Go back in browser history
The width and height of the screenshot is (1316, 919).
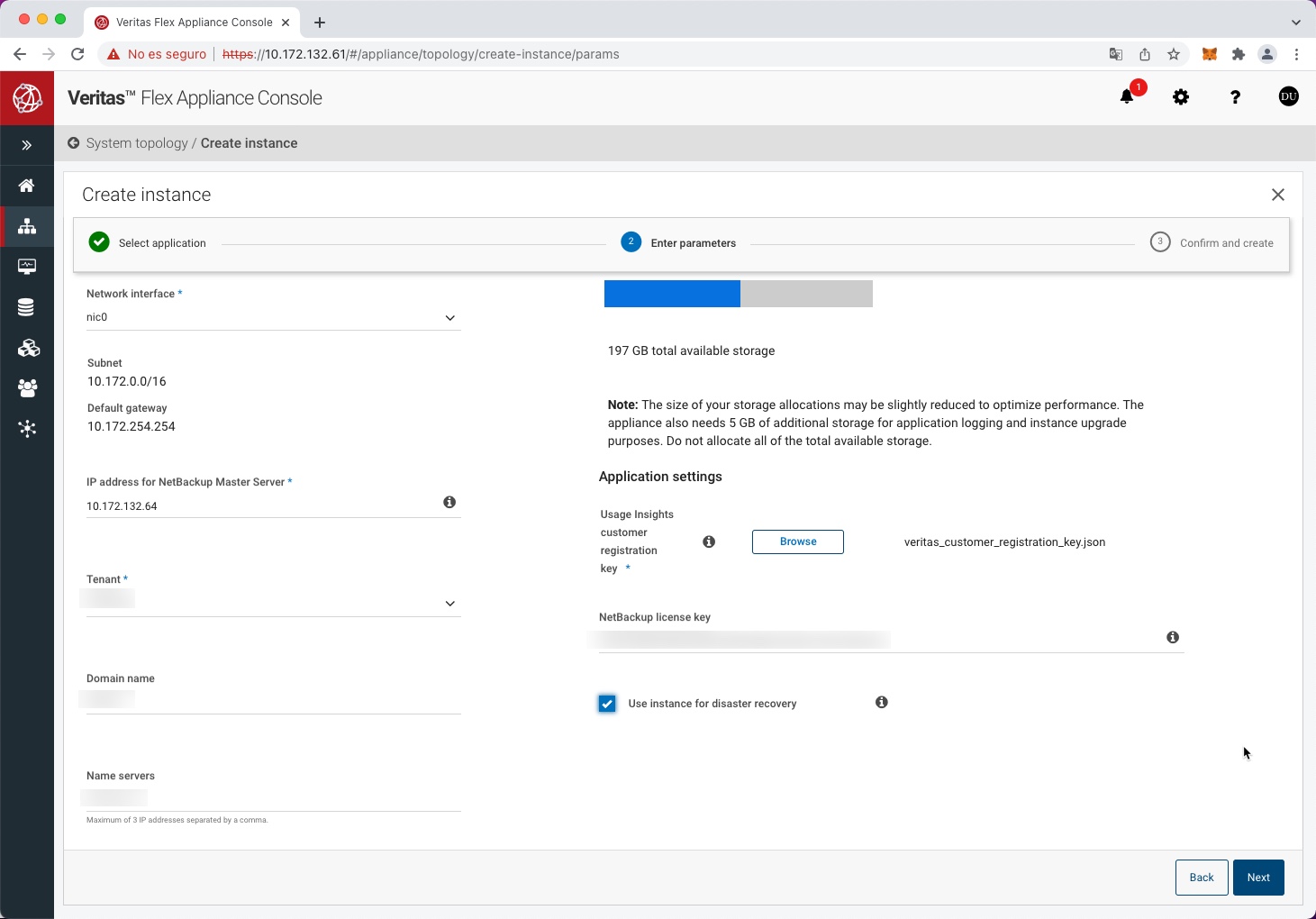click(x=20, y=54)
